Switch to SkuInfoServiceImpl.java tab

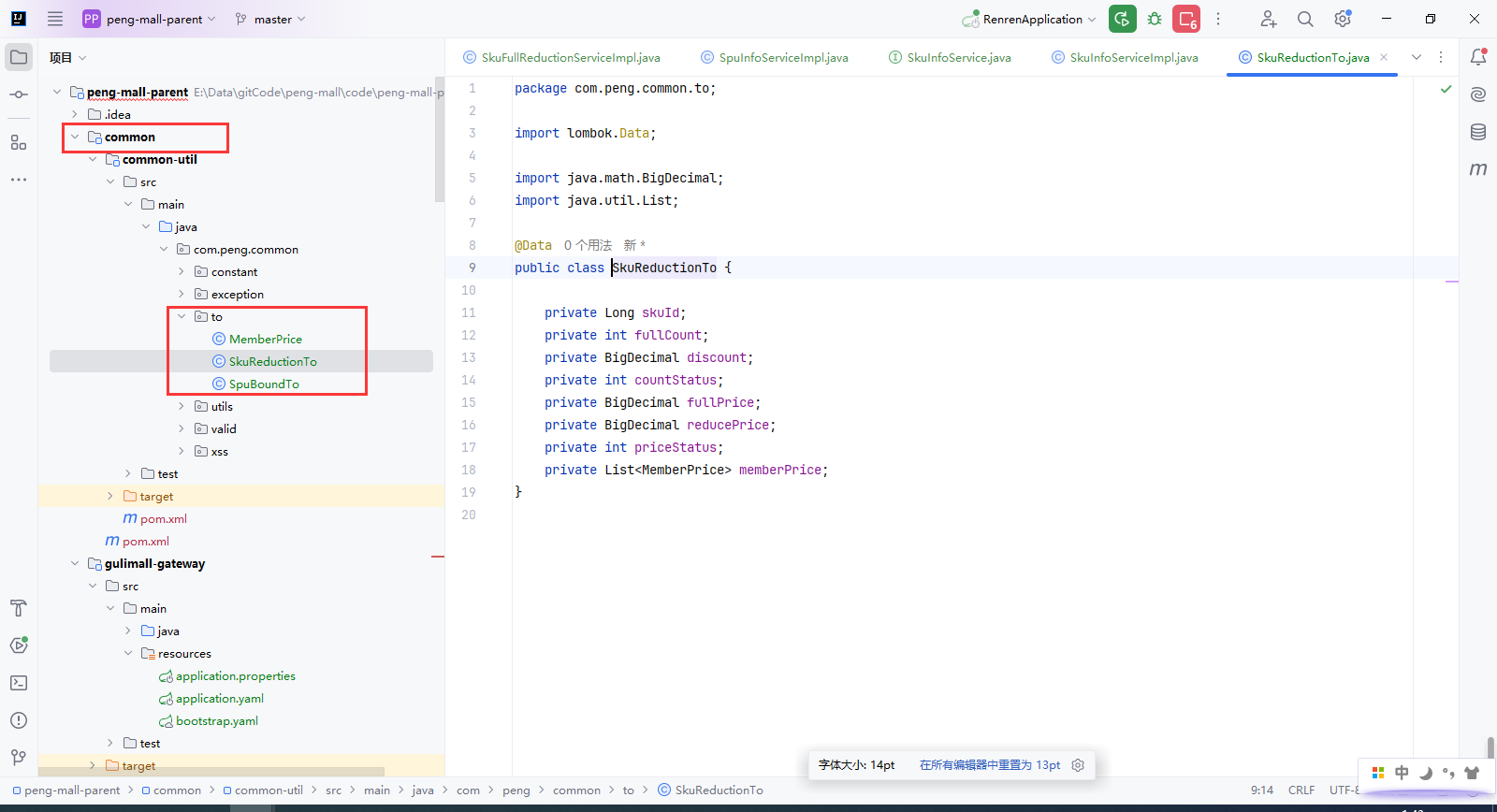click(x=1125, y=57)
